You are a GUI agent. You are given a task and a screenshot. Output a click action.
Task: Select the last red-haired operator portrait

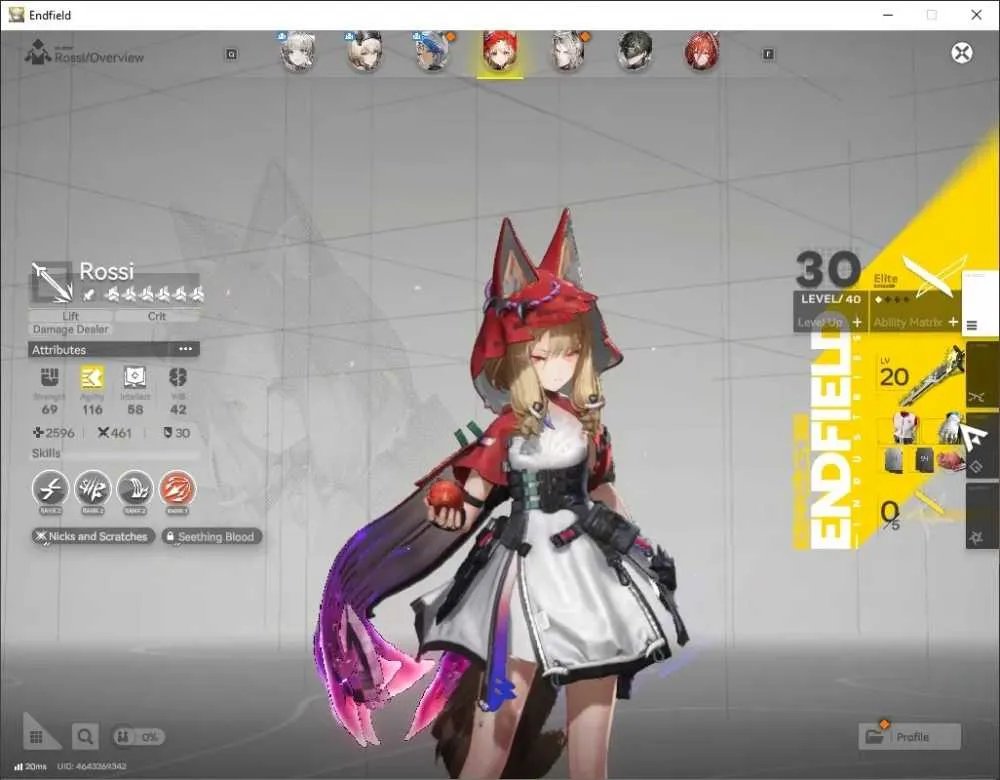pos(702,51)
